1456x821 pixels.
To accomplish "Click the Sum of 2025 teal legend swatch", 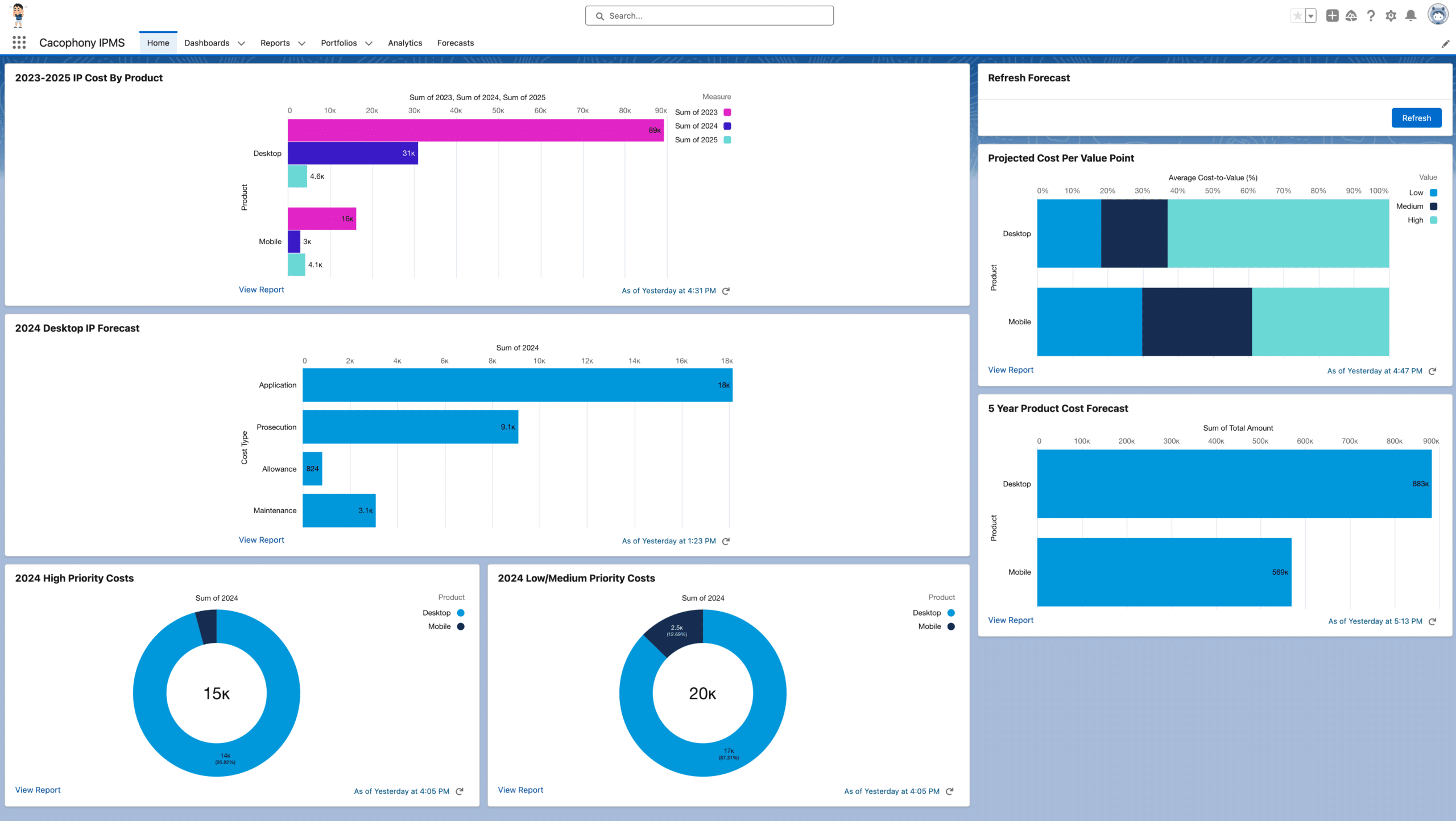I will 727,139.
